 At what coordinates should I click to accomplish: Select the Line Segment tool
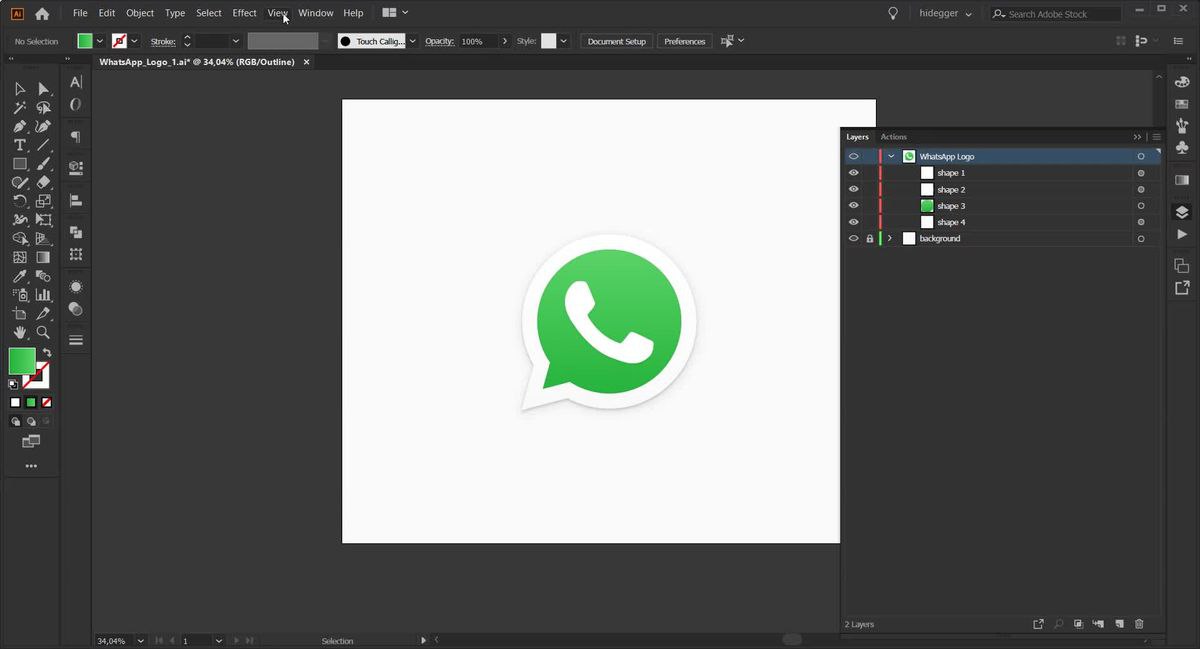point(43,145)
